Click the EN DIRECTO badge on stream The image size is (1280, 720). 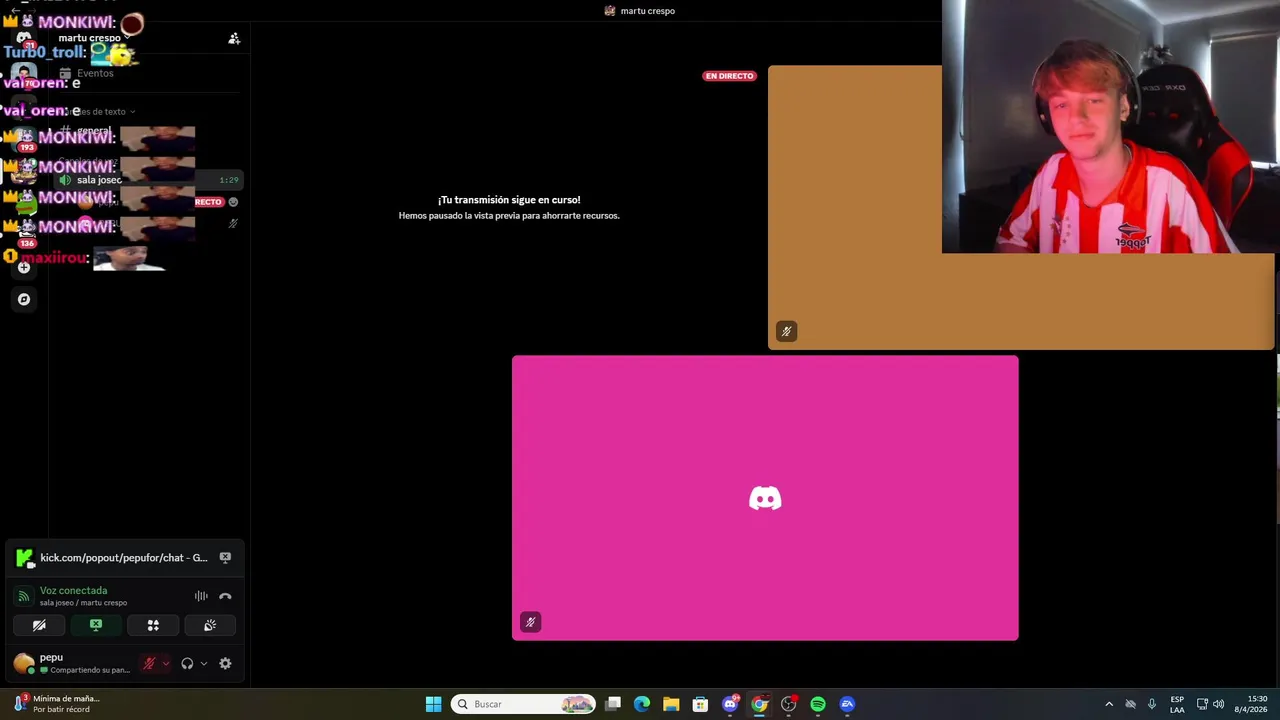click(x=729, y=76)
